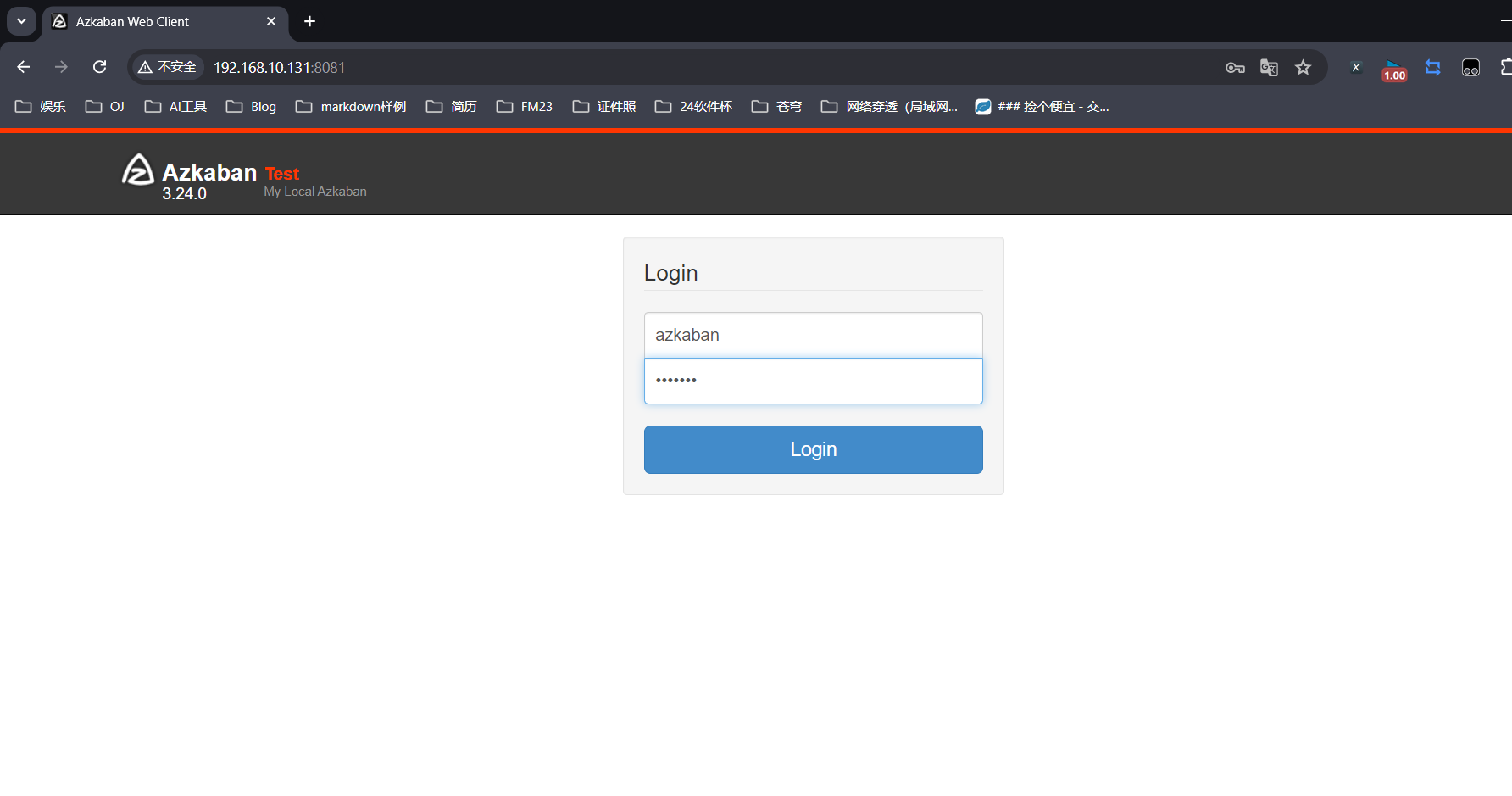1512x796 pixels.
Task: Click the address bar URL 192.168.10.131:8081
Action: pyautogui.click(x=279, y=67)
